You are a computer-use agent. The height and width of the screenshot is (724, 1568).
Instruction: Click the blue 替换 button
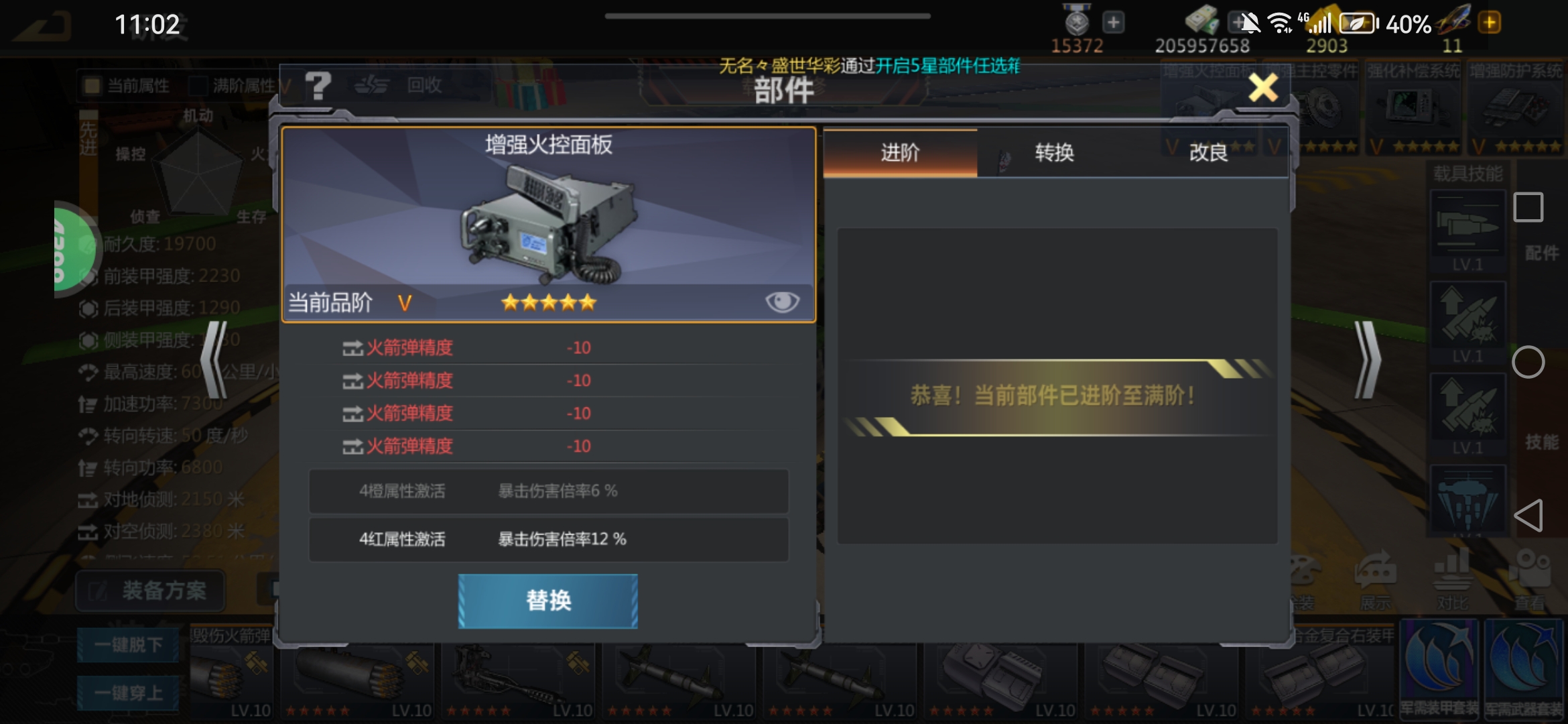(548, 601)
